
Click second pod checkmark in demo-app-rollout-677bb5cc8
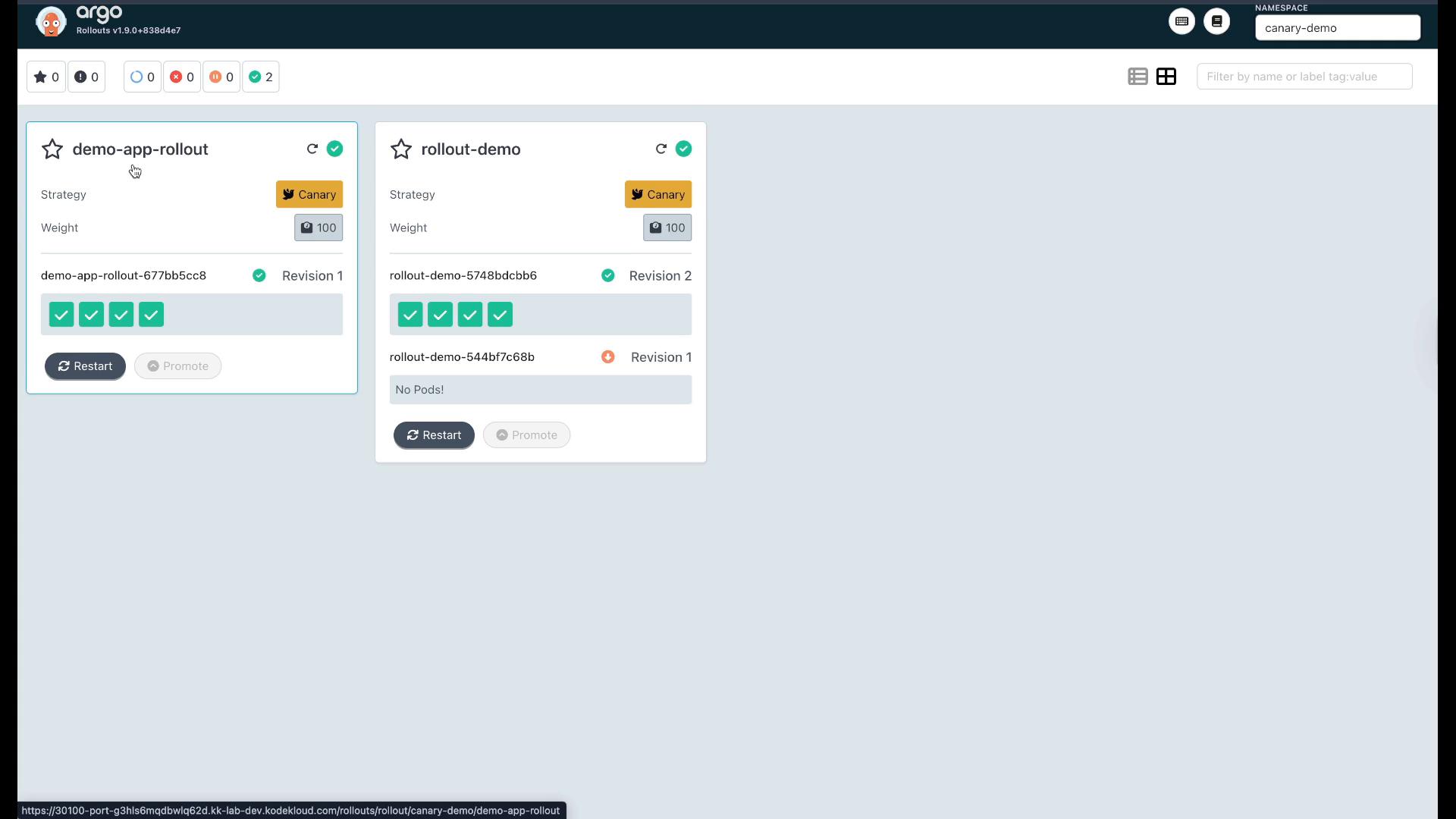click(x=91, y=315)
